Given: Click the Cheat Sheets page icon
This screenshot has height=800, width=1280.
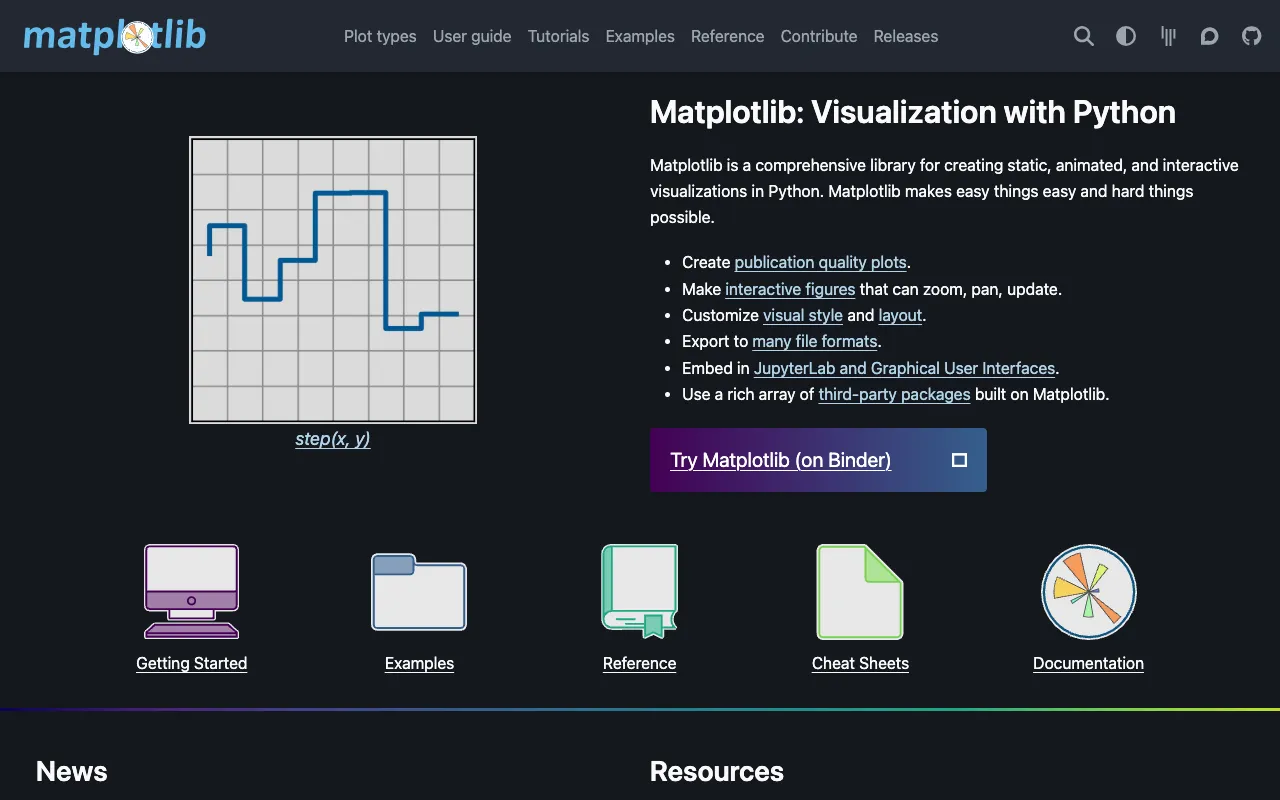Looking at the screenshot, I should (860, 591).
